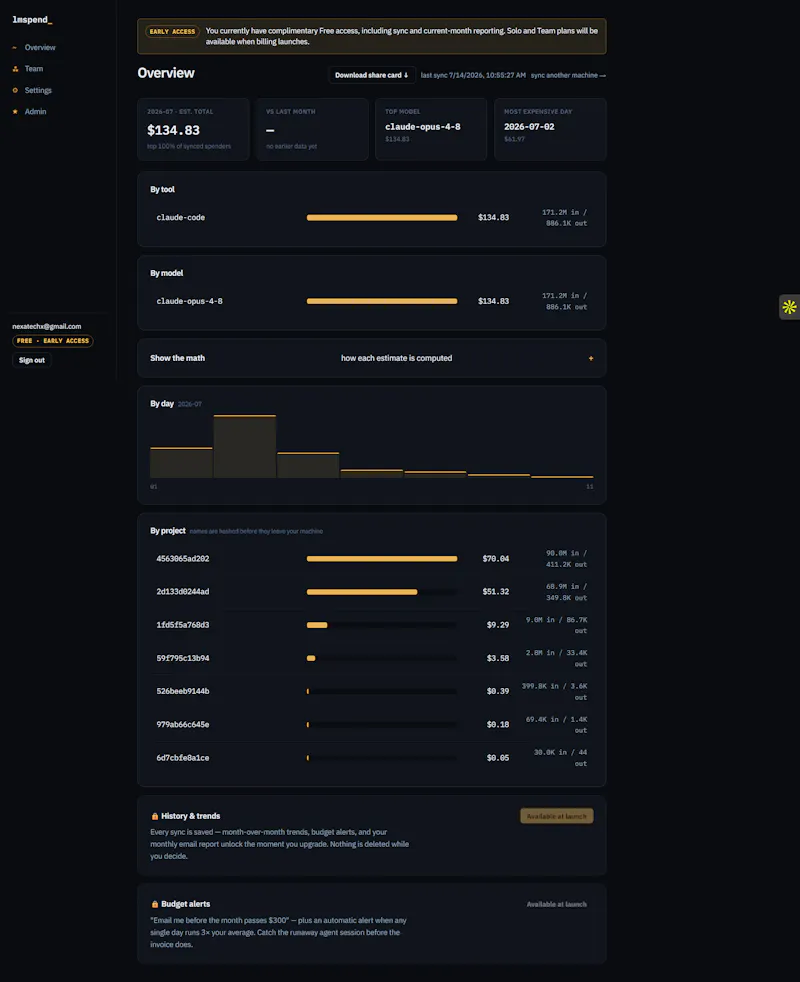Open the Settings menu item
Image resolution: width=800 pixels, height=982 pixels.
click(x=38, y=90)
